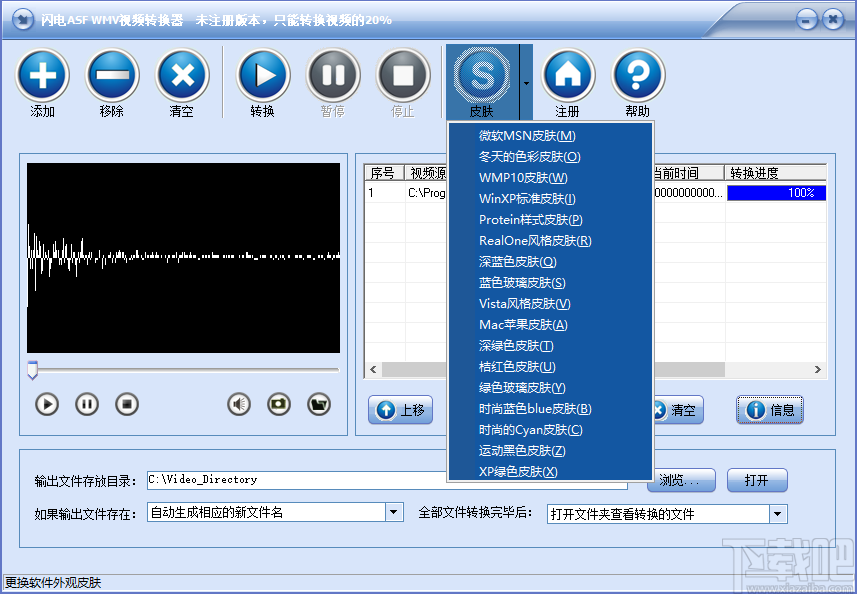
Task: Click the preview seek slider handle
Action: [33, 370]
